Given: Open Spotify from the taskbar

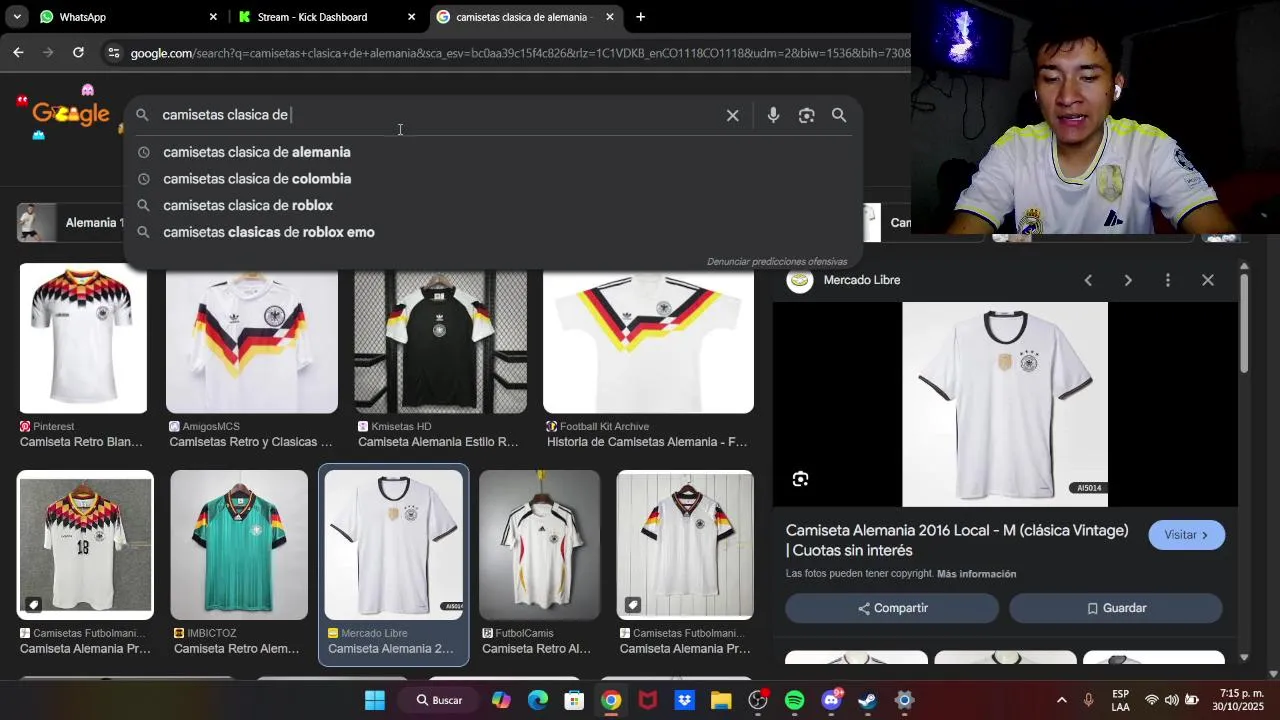Looking at the screenshot, I should click(x=794, y=700).
